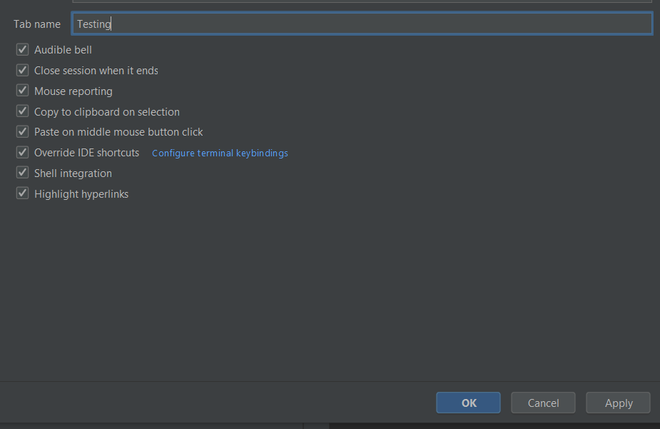Image resolution: width=660 pixels, height=429 pixels.
Task: Toggle the Override IDE shortcuts checkbox
Action: click(23, 153)
